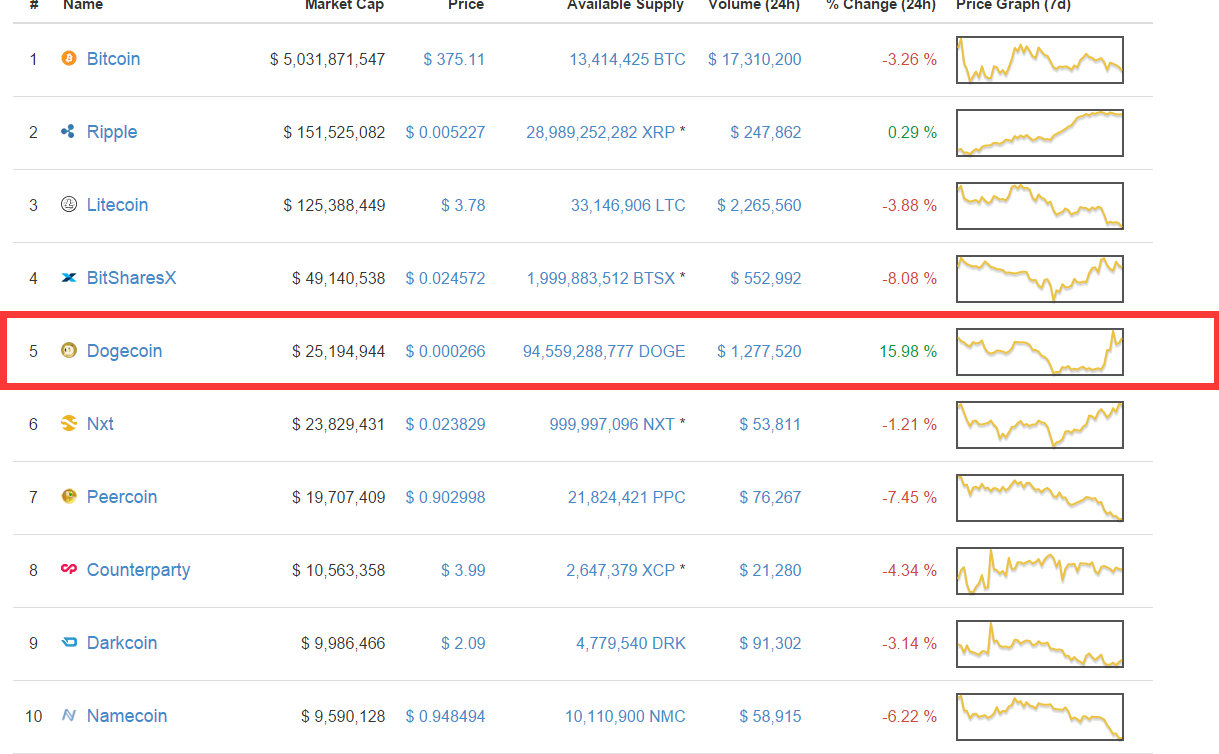Screen dimensions: 1219x754
Task: Open supply 28,989,252,282 XRP link
Action: tap(600, 132)
